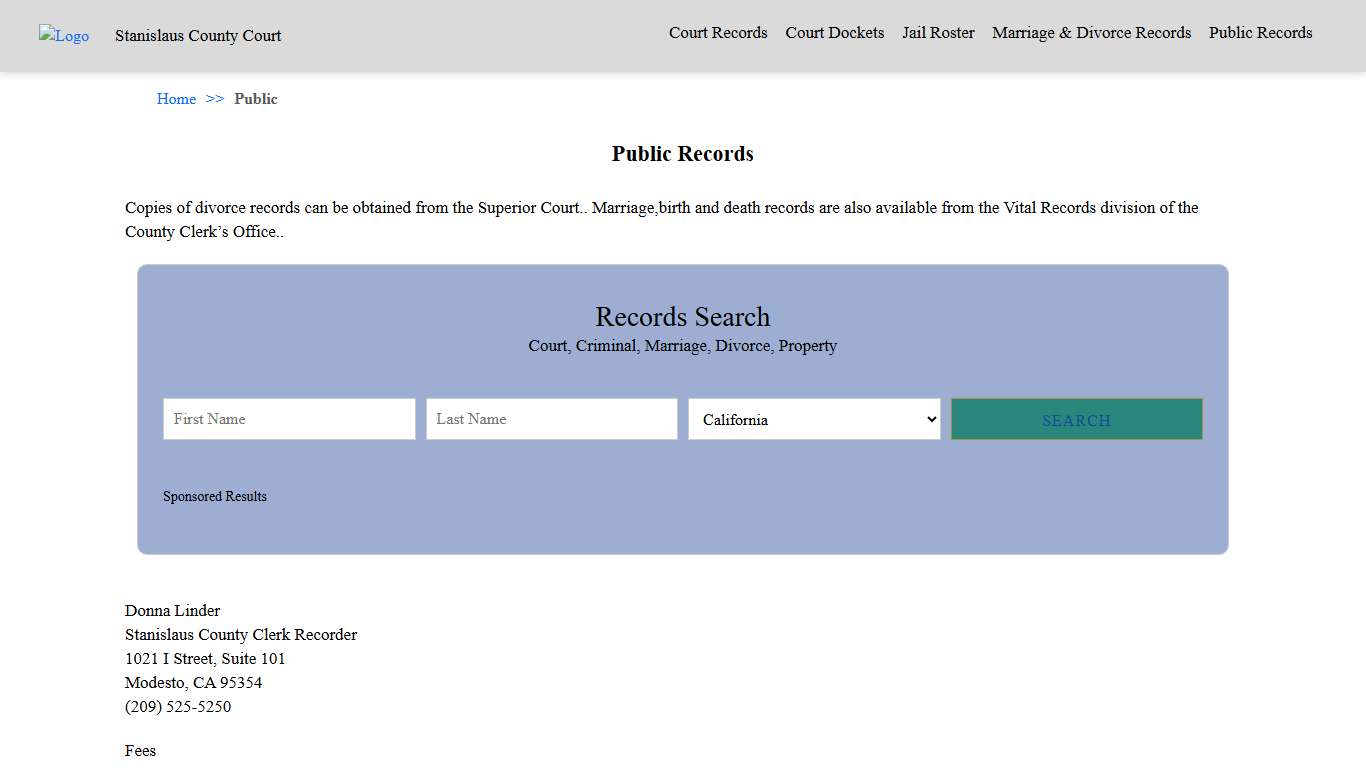Screen dimensions: 1366x768
Task: Open the Court Records menu item
Action: 718,33
